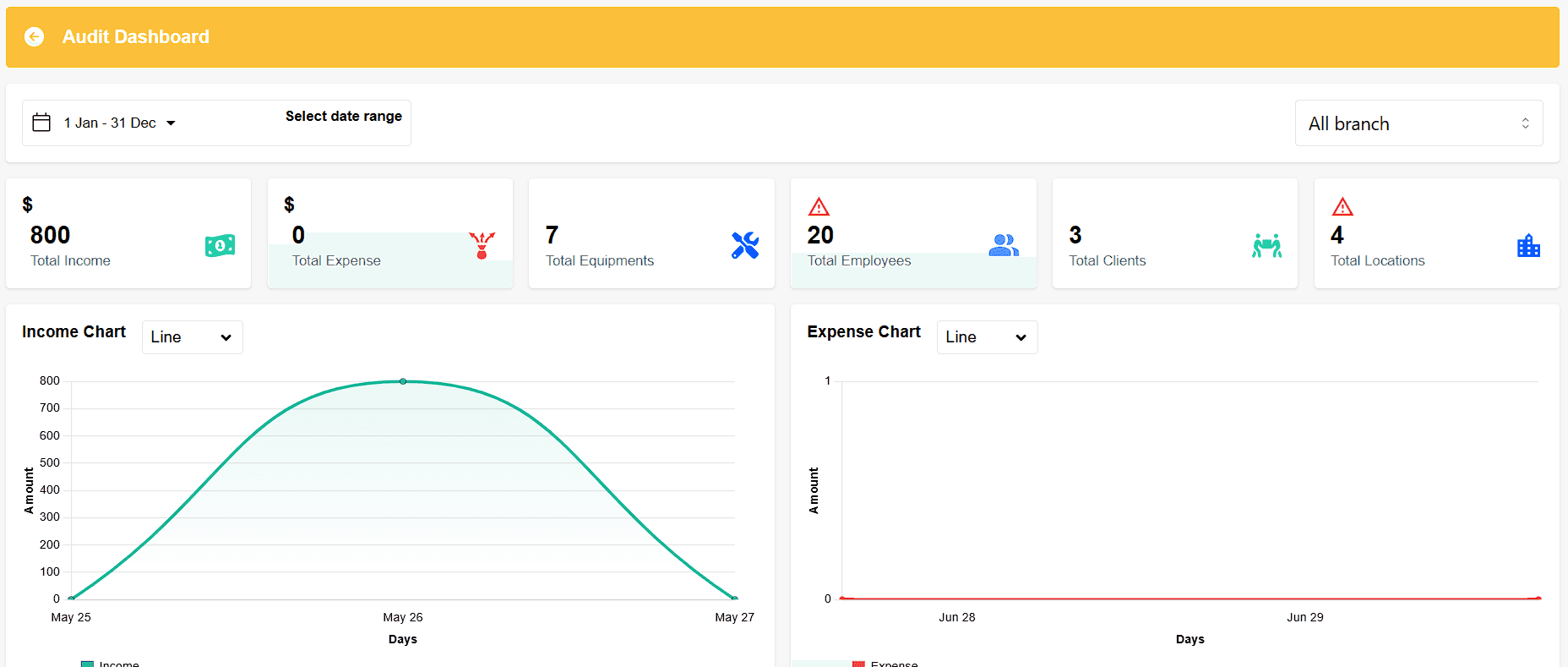This screenshot has height=667, width=1568.
Task: Click the Total Income value 800
Action: click(x=50, y=235)
